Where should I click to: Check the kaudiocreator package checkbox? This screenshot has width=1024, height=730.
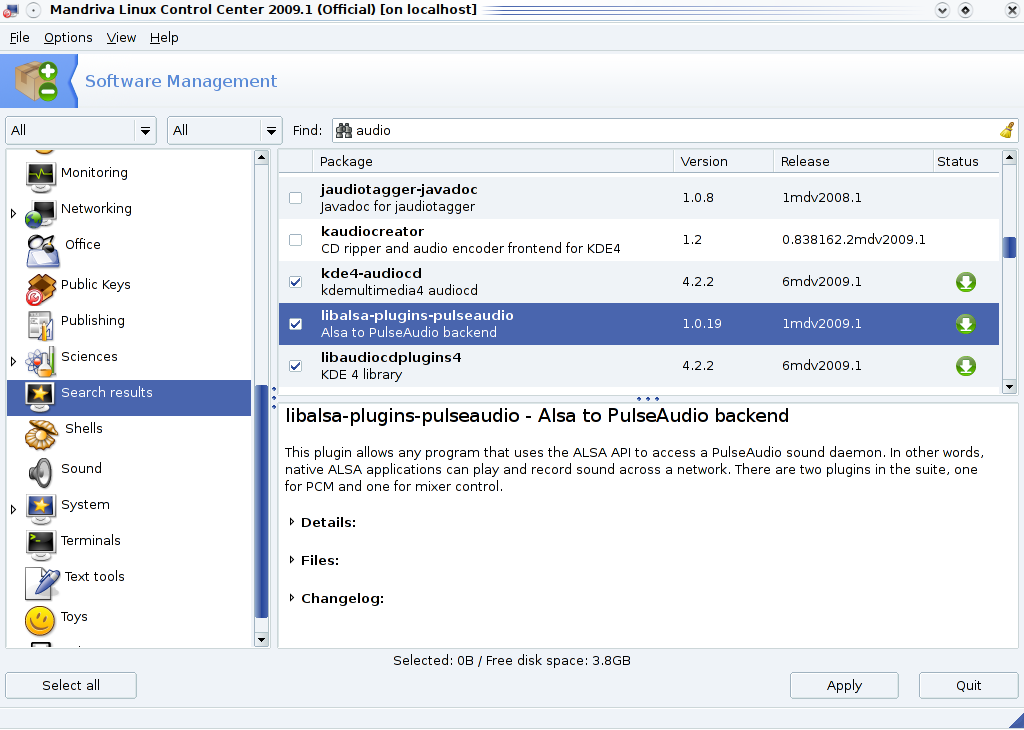(295, 240)
